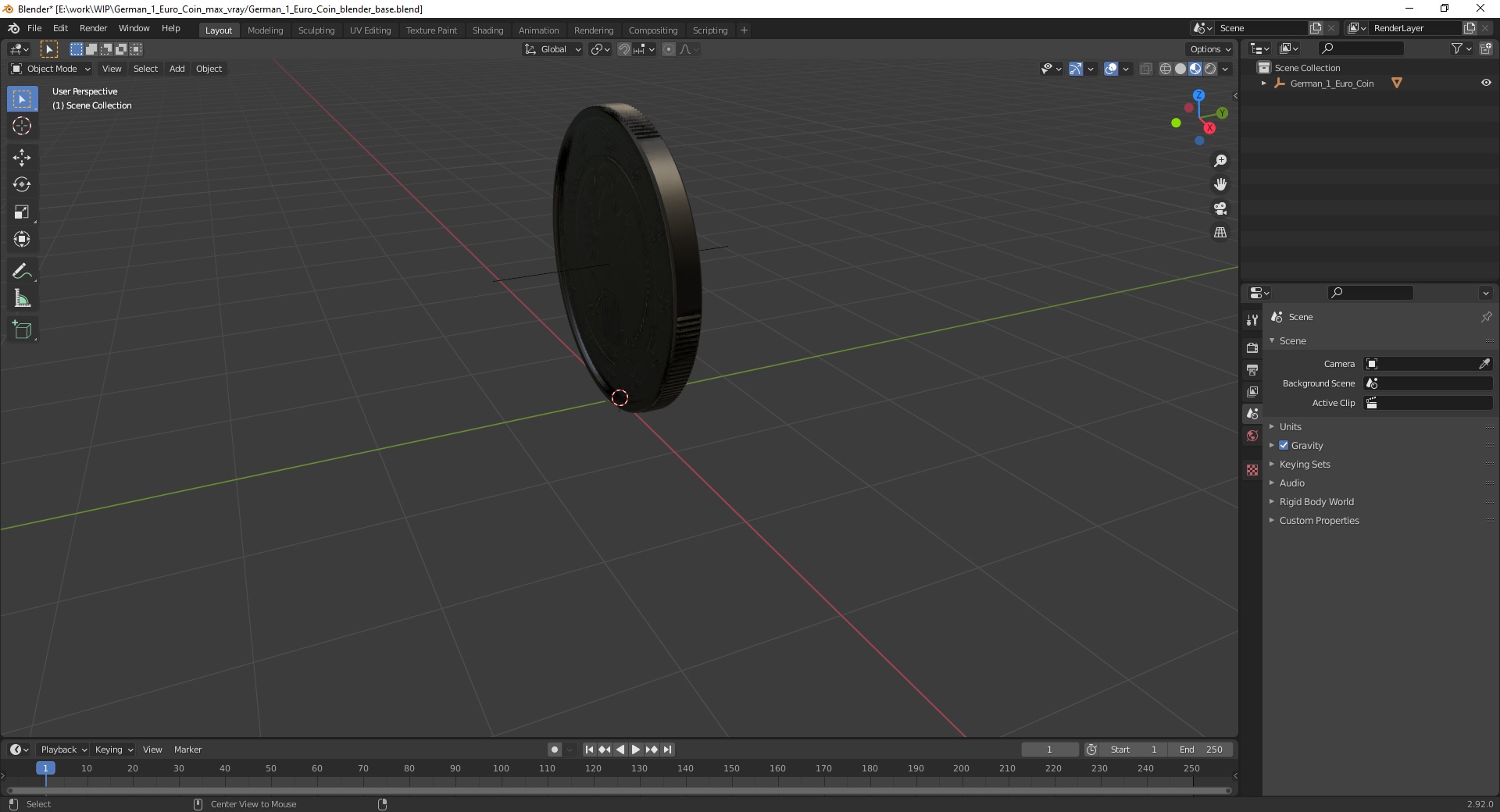Open the Options dropdown
The width and height of the screenshot is (1500, 812).
click(x=1210, y=49)
